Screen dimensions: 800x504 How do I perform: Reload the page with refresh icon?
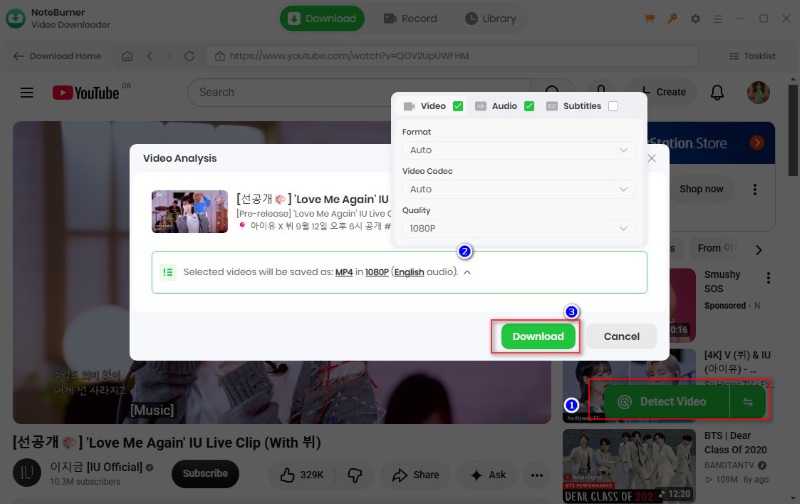pos(189,56)
